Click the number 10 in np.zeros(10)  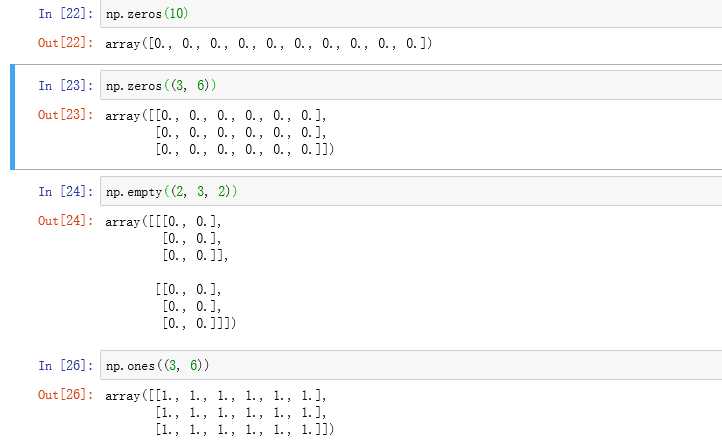176,13
